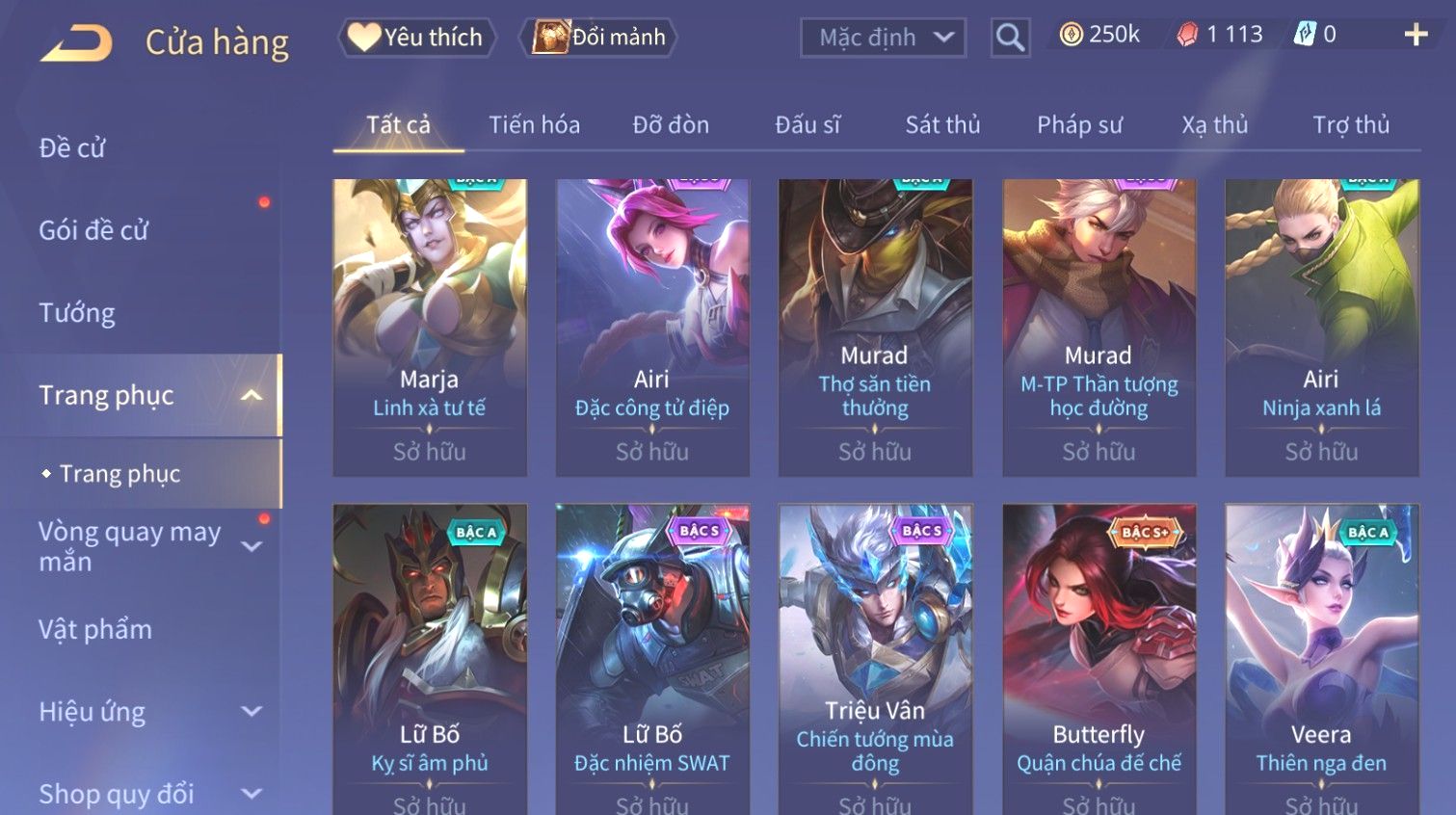Switch to the Tiến hóa tab

click(x=534, y=125)
